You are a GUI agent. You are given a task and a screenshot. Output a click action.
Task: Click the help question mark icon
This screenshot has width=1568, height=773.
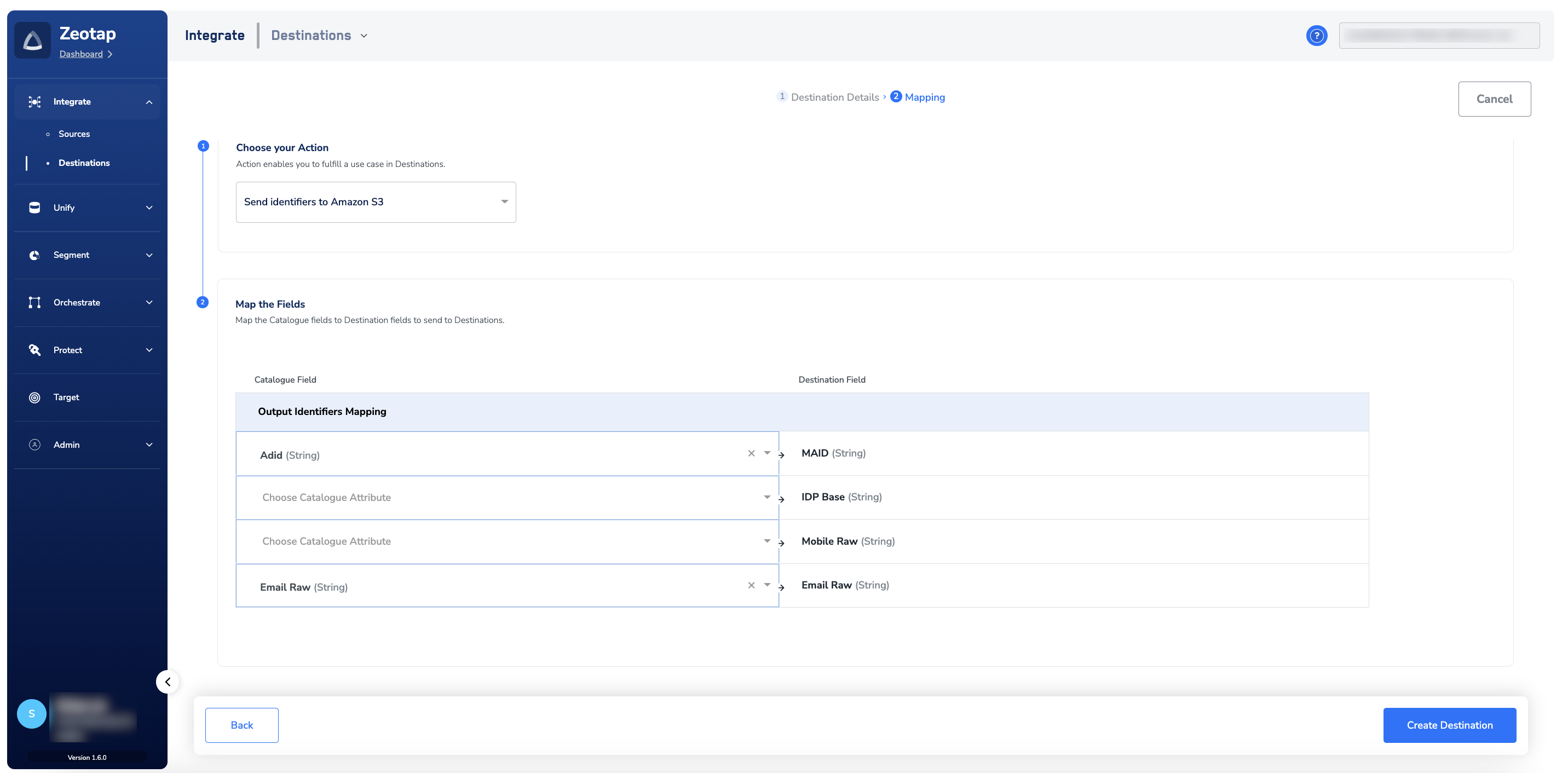pos(1316,36)
